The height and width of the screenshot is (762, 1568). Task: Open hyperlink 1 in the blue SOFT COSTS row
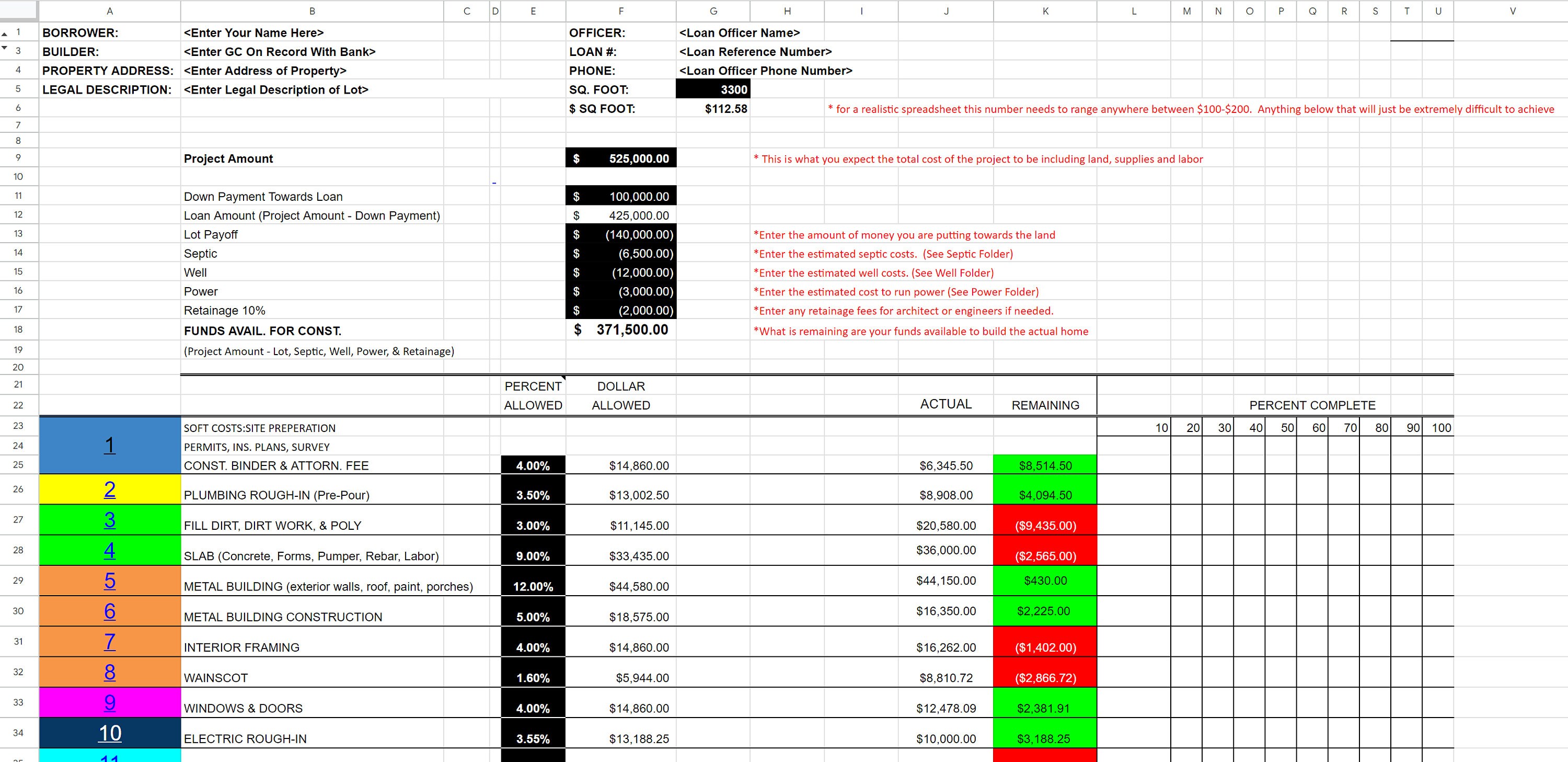click(110, 445)
